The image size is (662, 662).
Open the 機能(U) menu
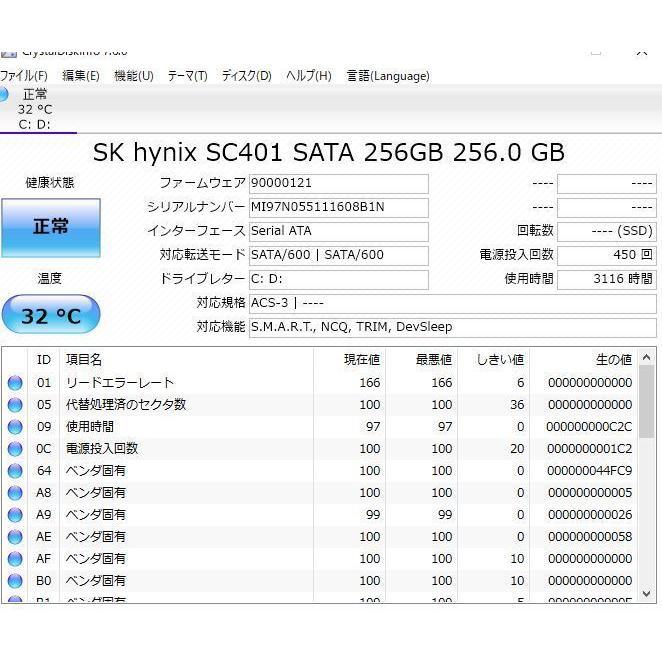point(134,76)
